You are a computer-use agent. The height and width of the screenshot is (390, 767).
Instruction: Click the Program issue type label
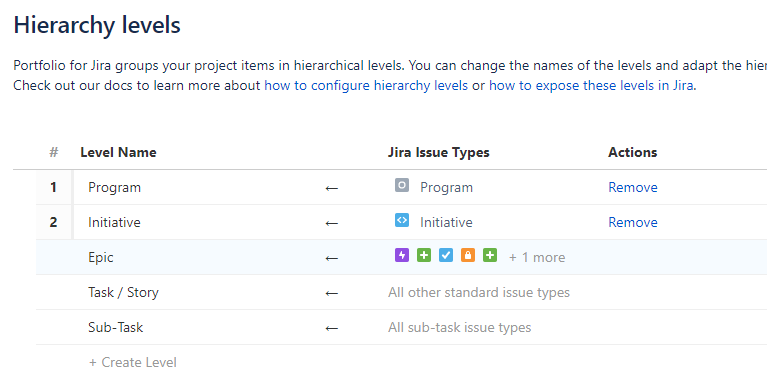coord(446,187)
